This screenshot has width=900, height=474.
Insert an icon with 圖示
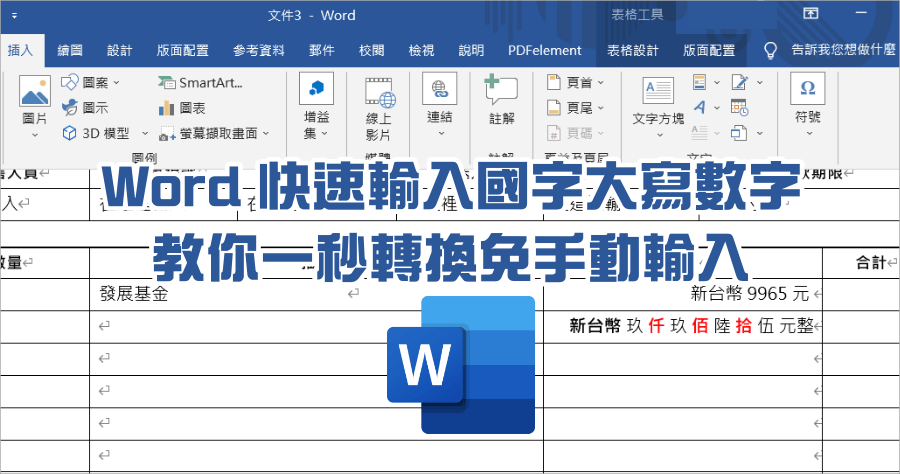(x=85, y=107)
